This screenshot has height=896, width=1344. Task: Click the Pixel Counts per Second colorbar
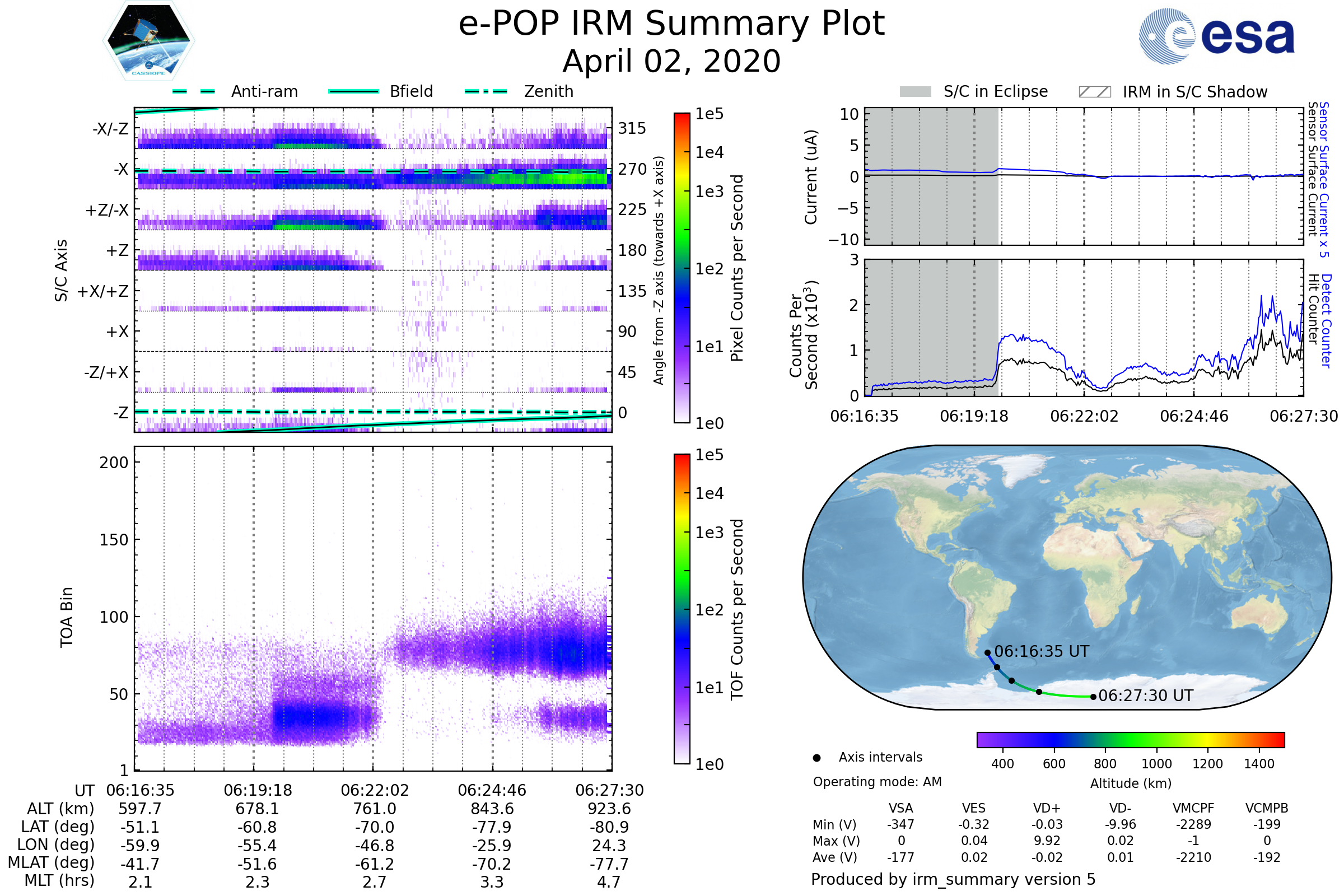coord(682,268)
